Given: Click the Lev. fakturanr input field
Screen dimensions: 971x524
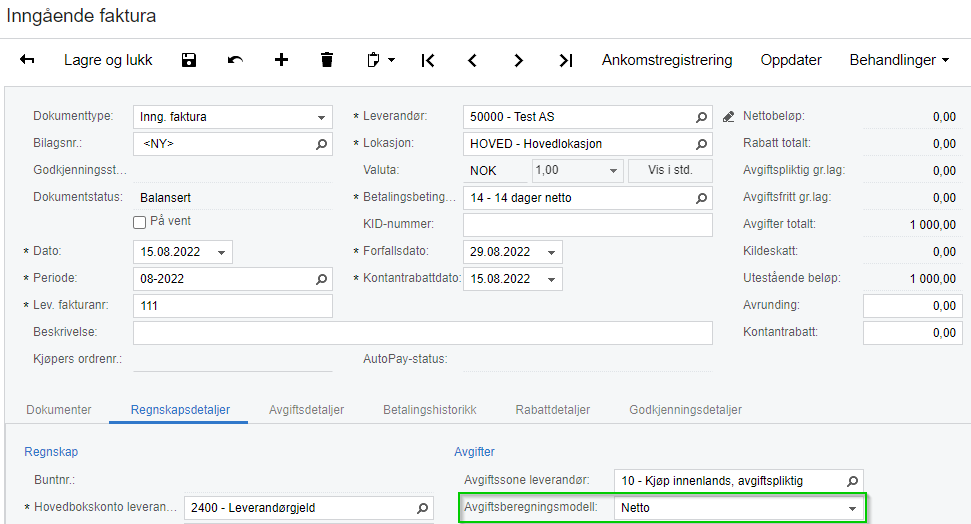Looking at the screenshot, I should pyautogui.click(x=233, y=306).
